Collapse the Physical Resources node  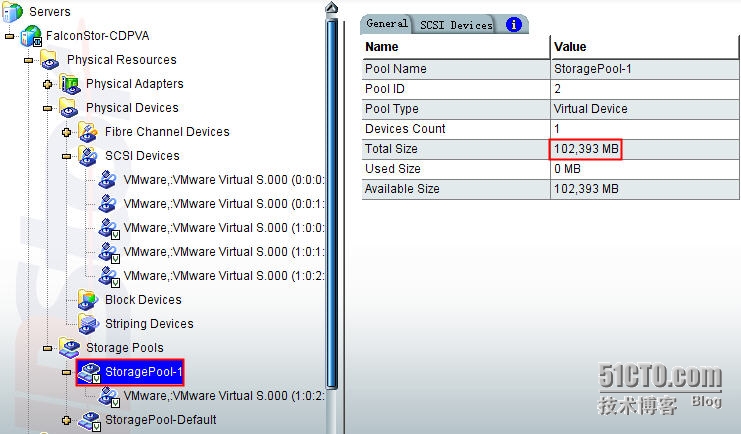click(x=28, y=60)
